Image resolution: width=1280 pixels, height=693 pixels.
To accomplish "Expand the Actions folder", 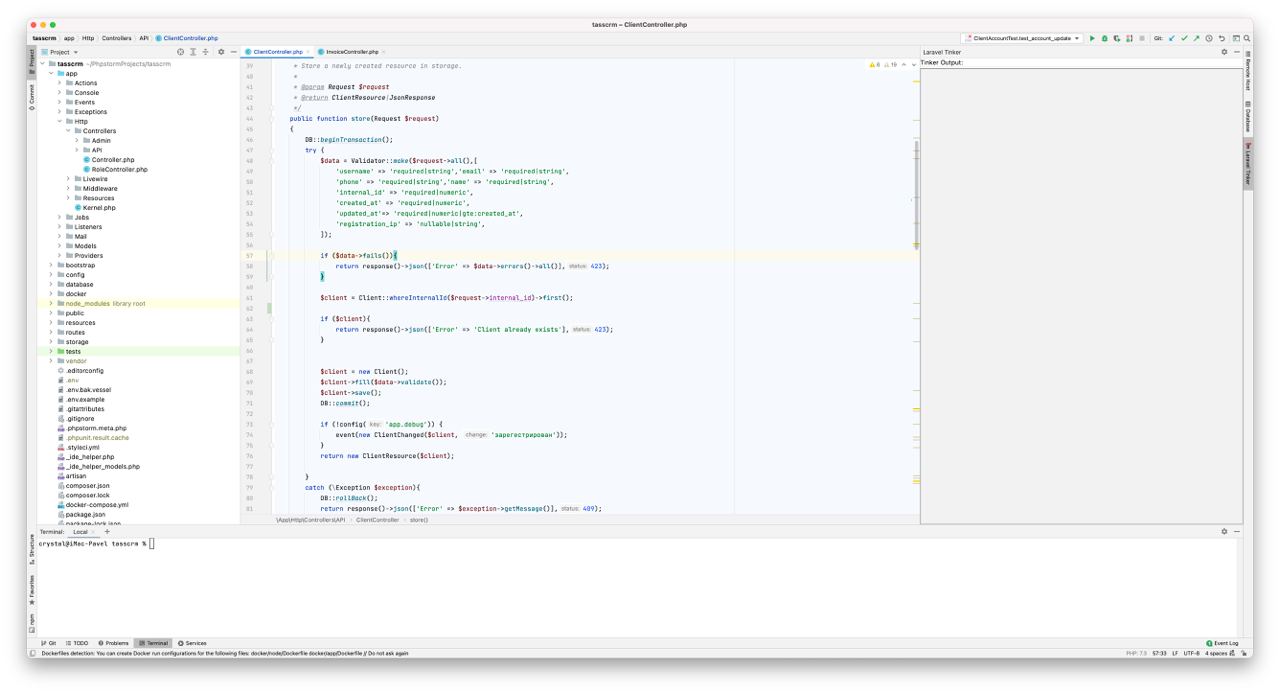I will click(x=59, y=83).
